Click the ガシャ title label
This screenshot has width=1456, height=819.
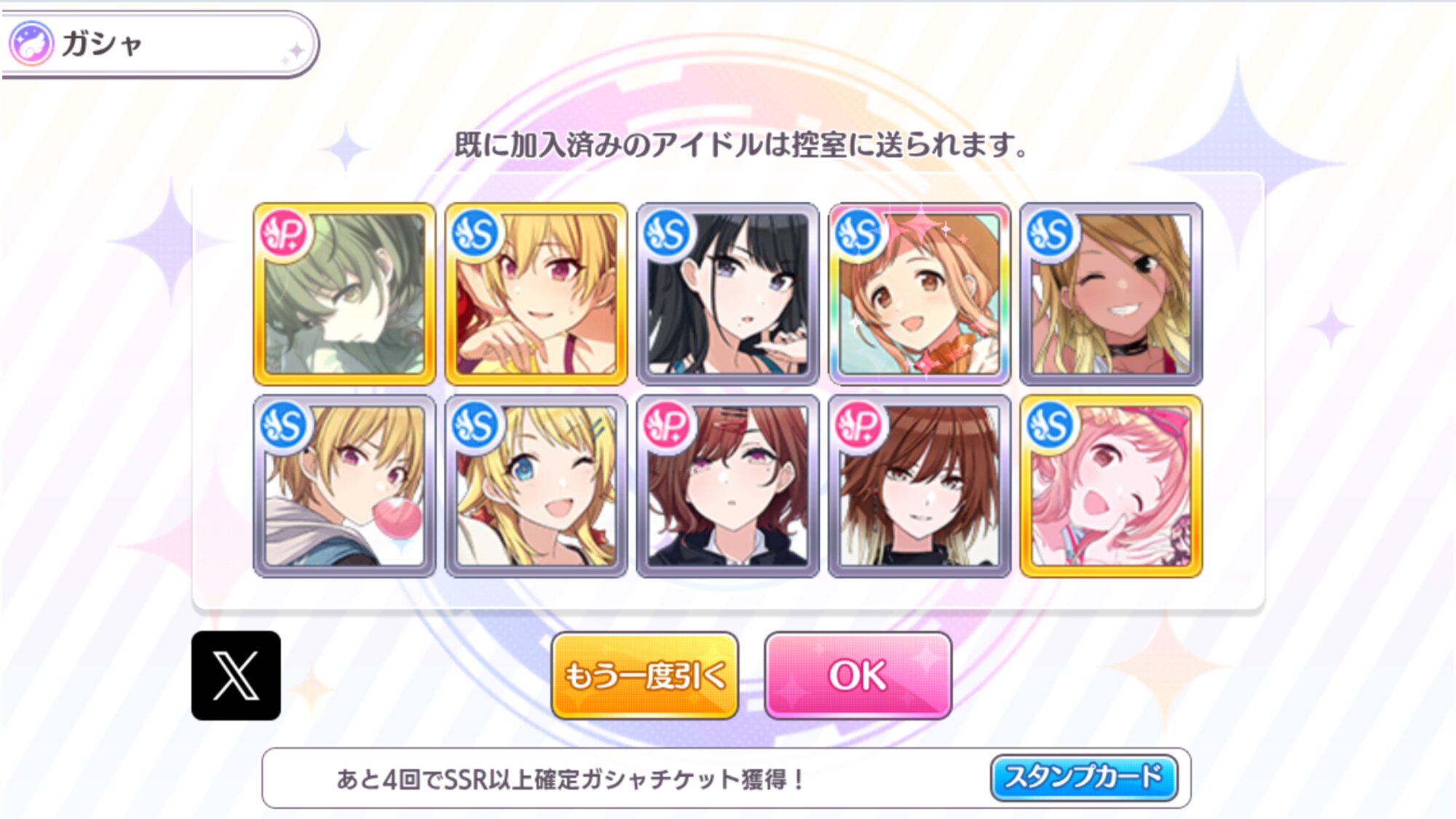[x=102, y=44]
